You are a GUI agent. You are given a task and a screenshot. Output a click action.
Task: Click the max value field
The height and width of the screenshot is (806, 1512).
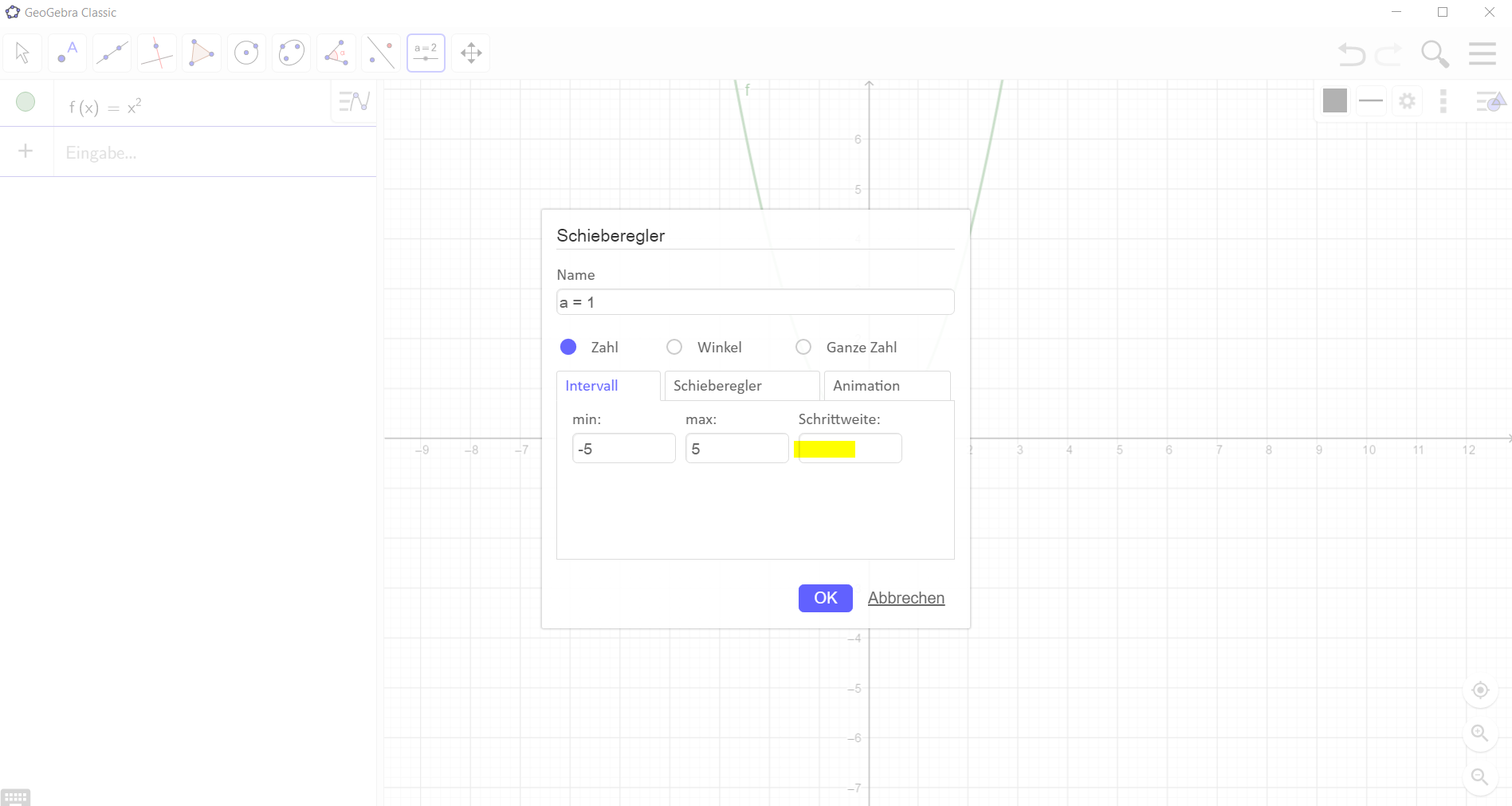click(x=736, y=449)
